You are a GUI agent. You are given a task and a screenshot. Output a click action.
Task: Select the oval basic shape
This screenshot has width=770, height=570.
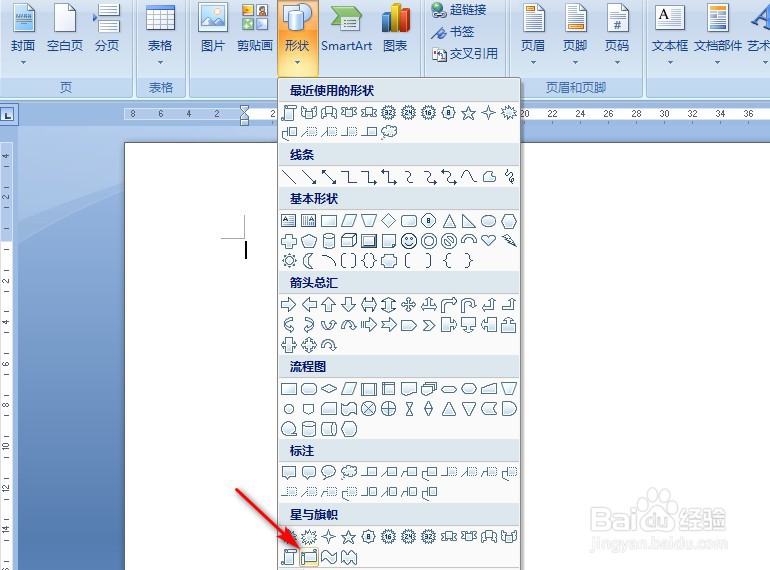489,221
